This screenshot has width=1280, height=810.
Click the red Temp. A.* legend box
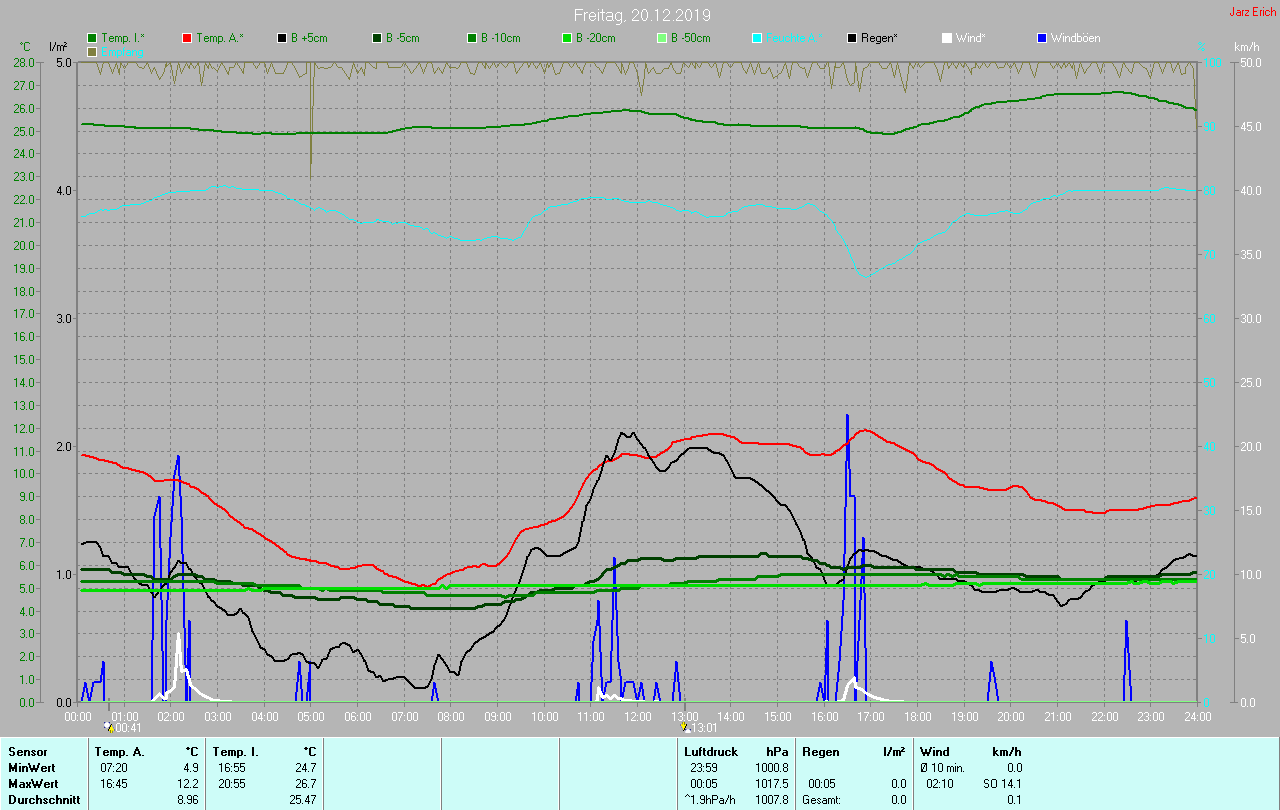point(187,38)
